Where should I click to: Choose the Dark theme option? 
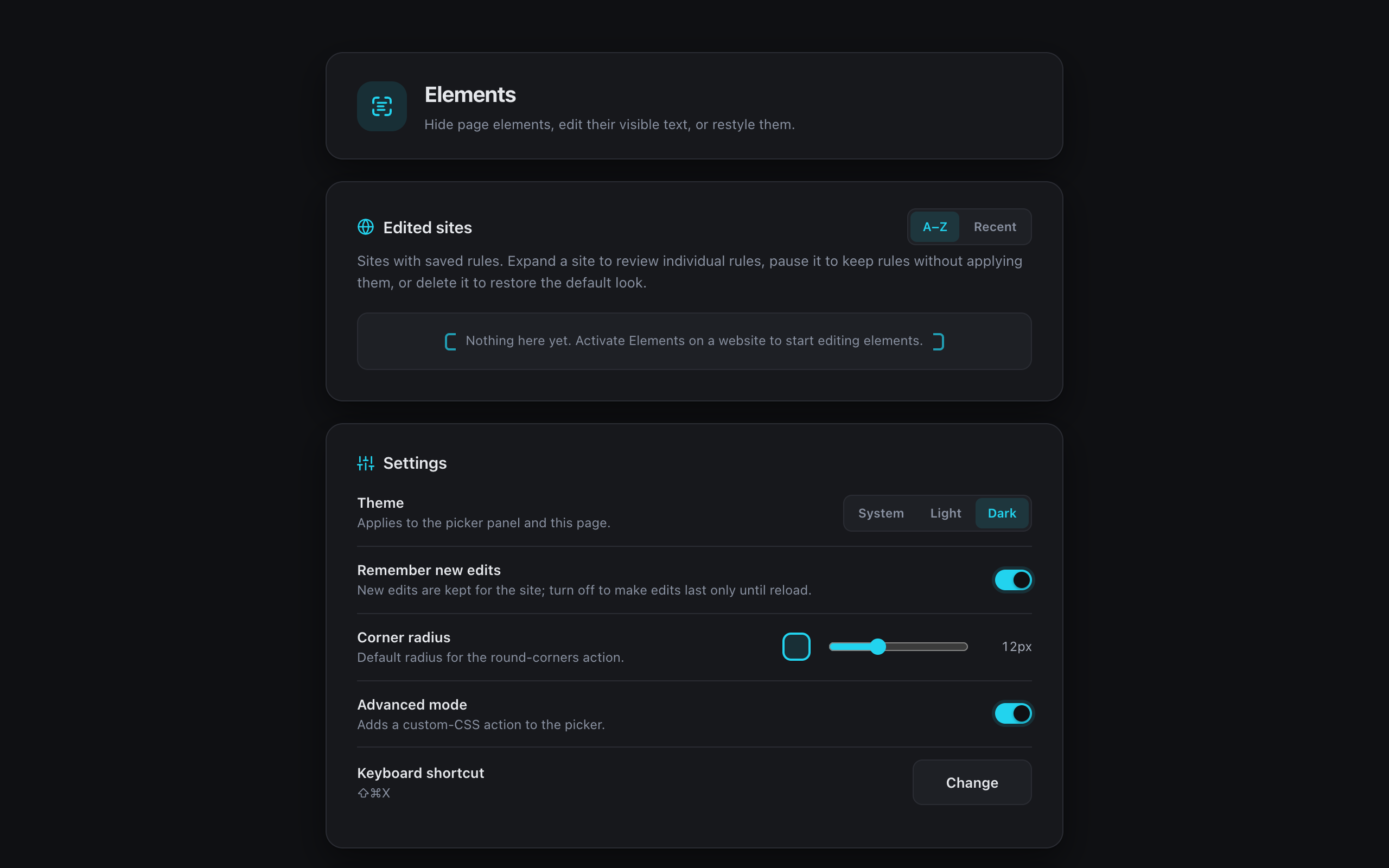tap(1002, 513)
